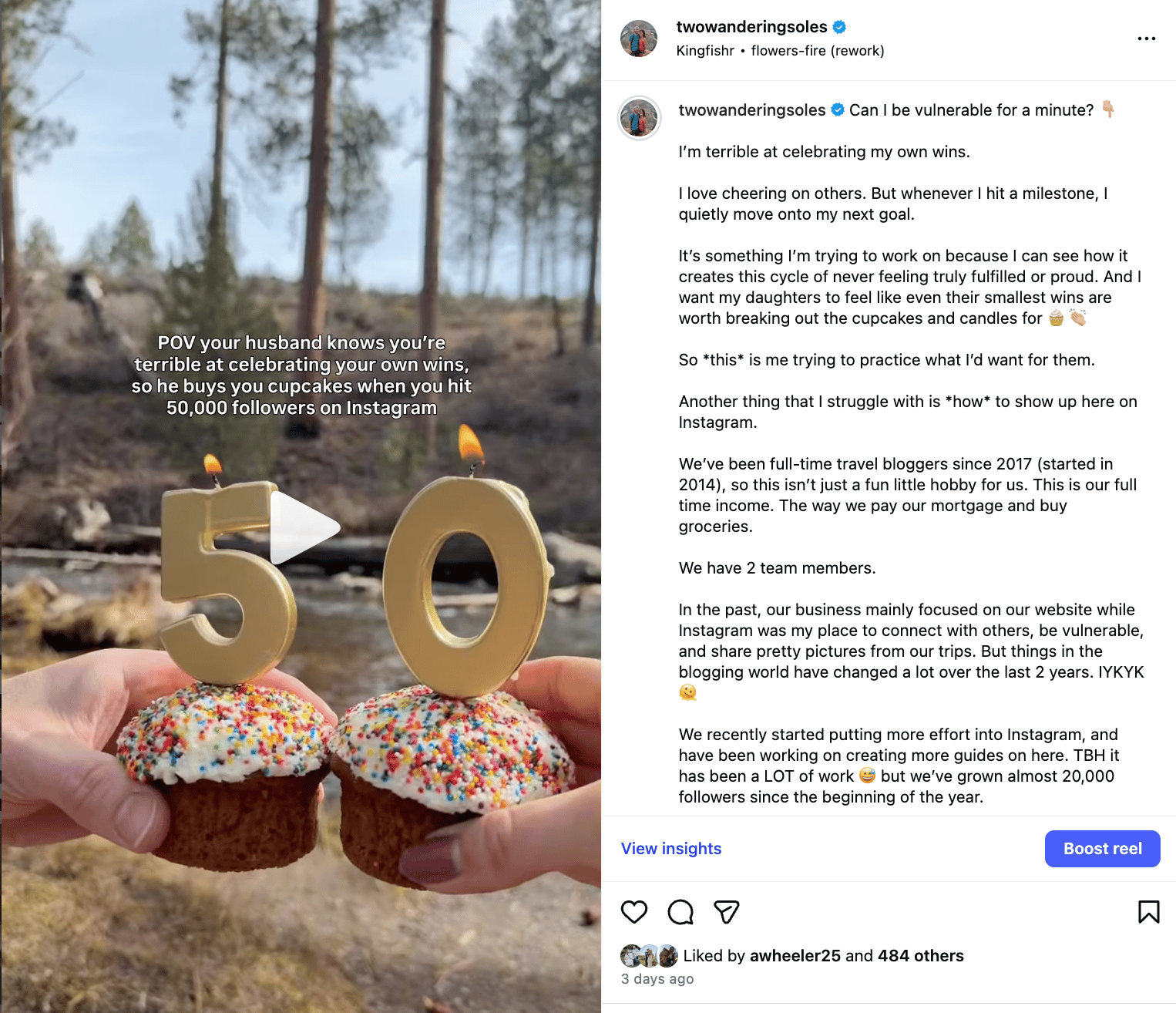
Task: Click the verified badge in the caption
Action: [838, 110]
